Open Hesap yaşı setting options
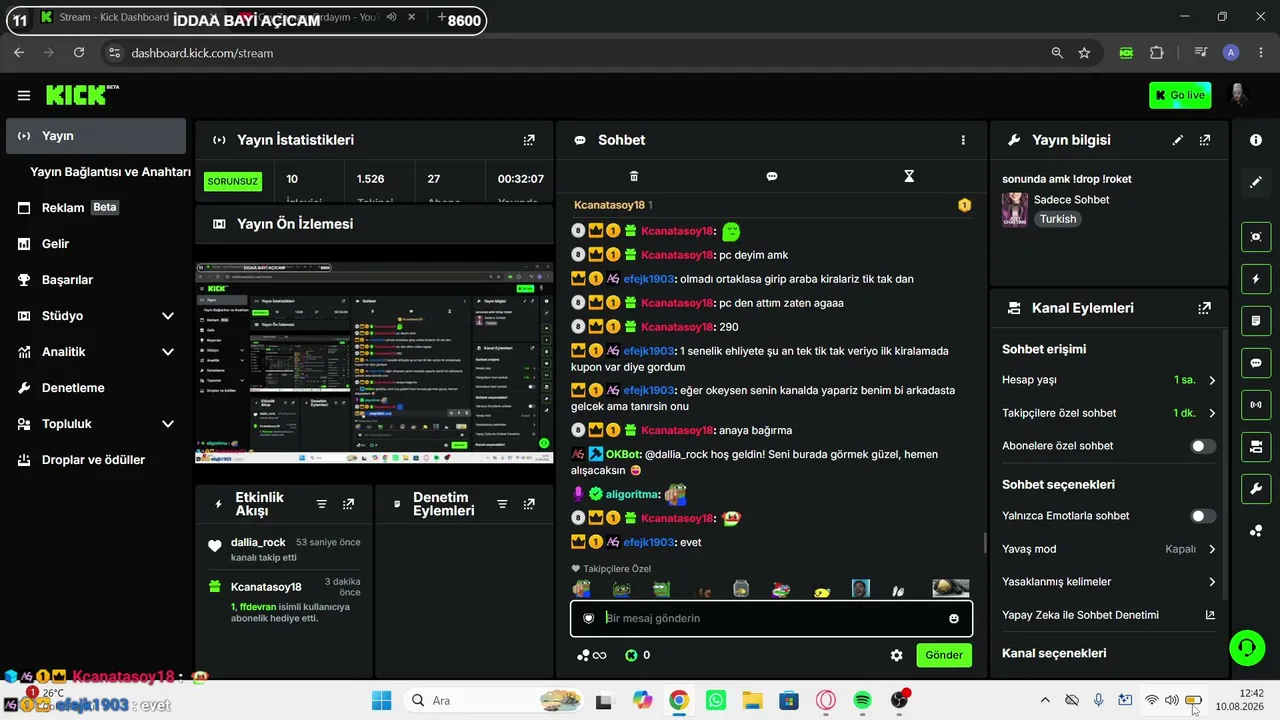 [1109, 380]
